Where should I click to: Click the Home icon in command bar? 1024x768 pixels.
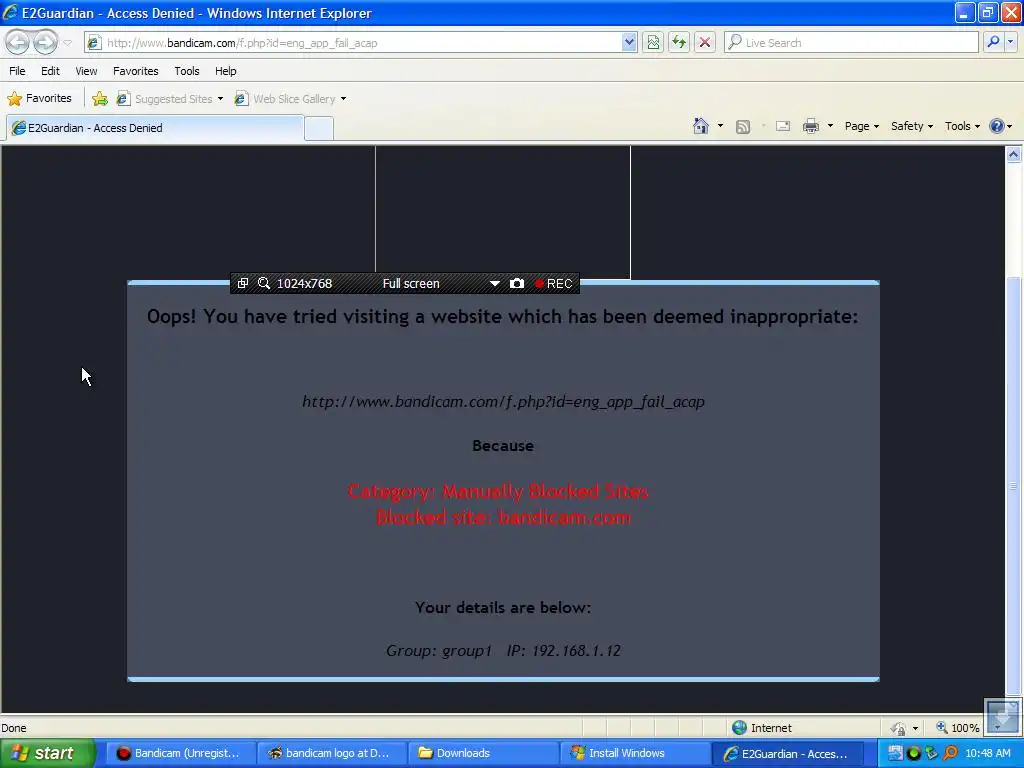coord(701,126)
